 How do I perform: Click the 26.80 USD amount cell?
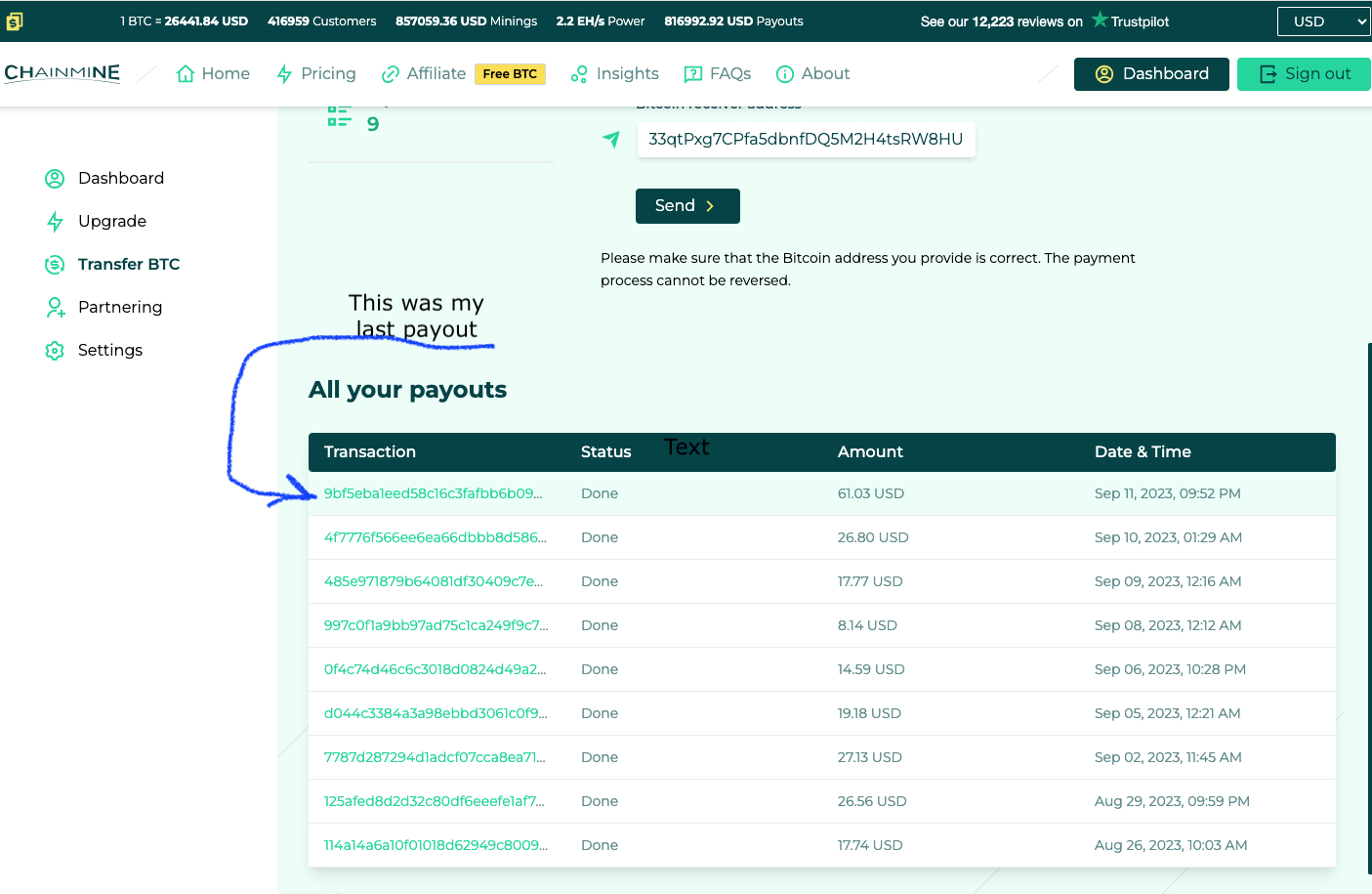click(x=873, y=538)
